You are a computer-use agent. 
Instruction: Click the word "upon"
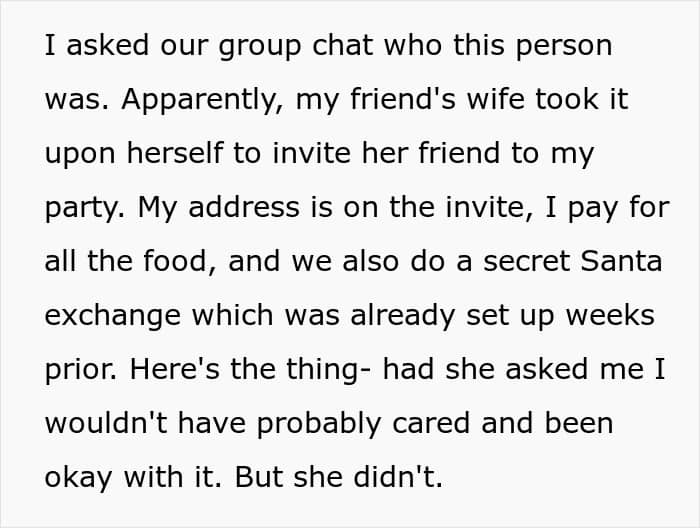(81, 155)
